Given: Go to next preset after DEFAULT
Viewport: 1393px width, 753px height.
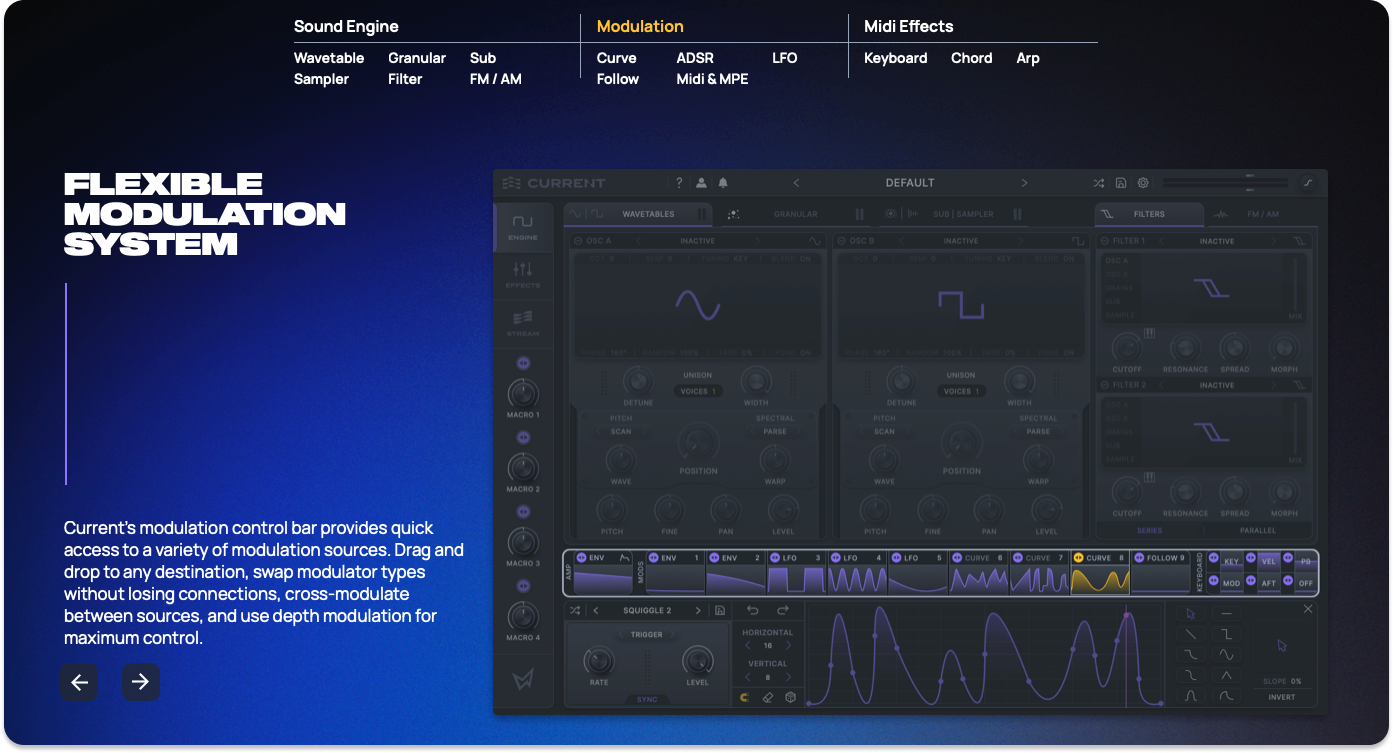Looking at the screenshot, I should pyautogui.click(x=1024, y=183).
